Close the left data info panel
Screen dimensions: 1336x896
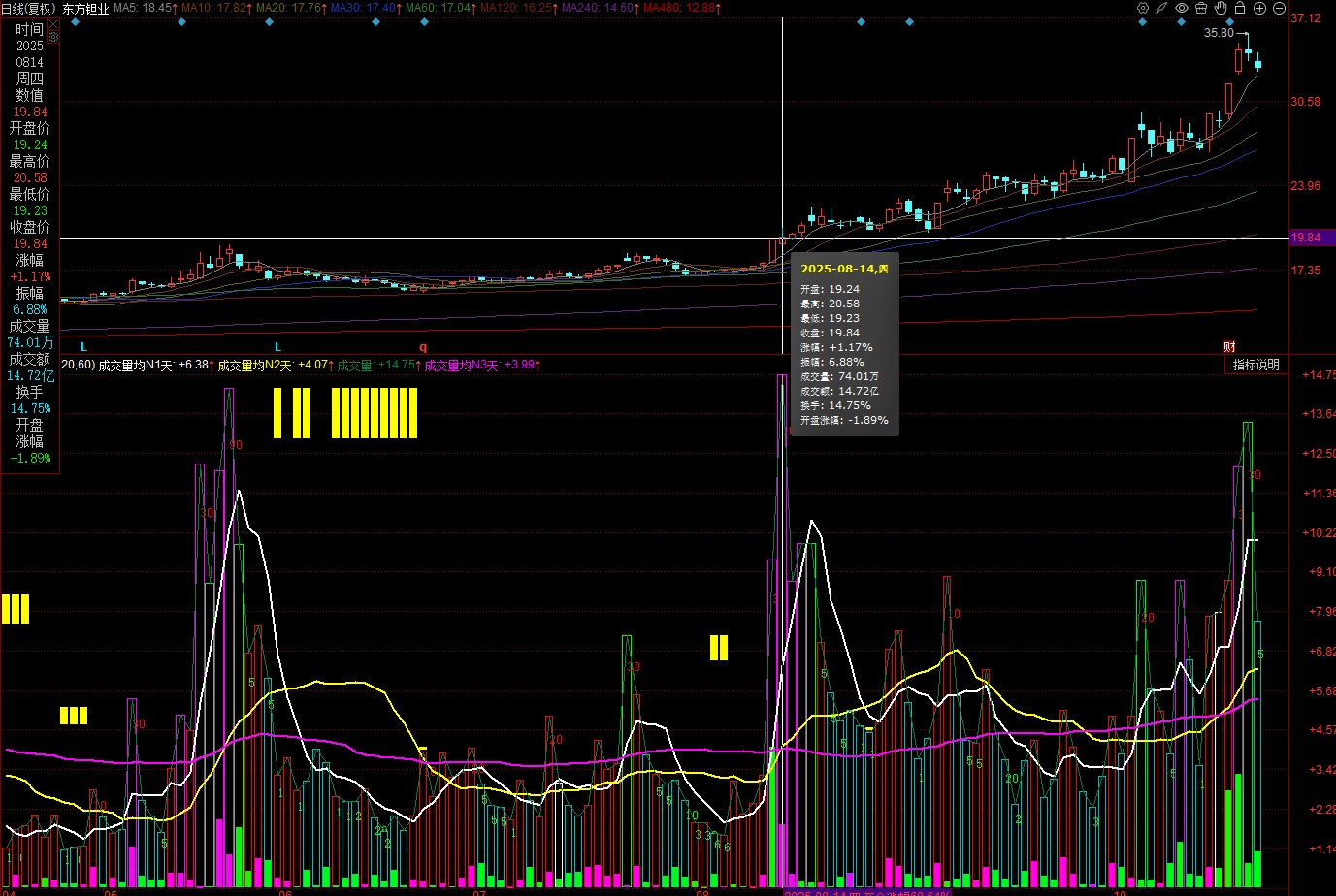53,22
